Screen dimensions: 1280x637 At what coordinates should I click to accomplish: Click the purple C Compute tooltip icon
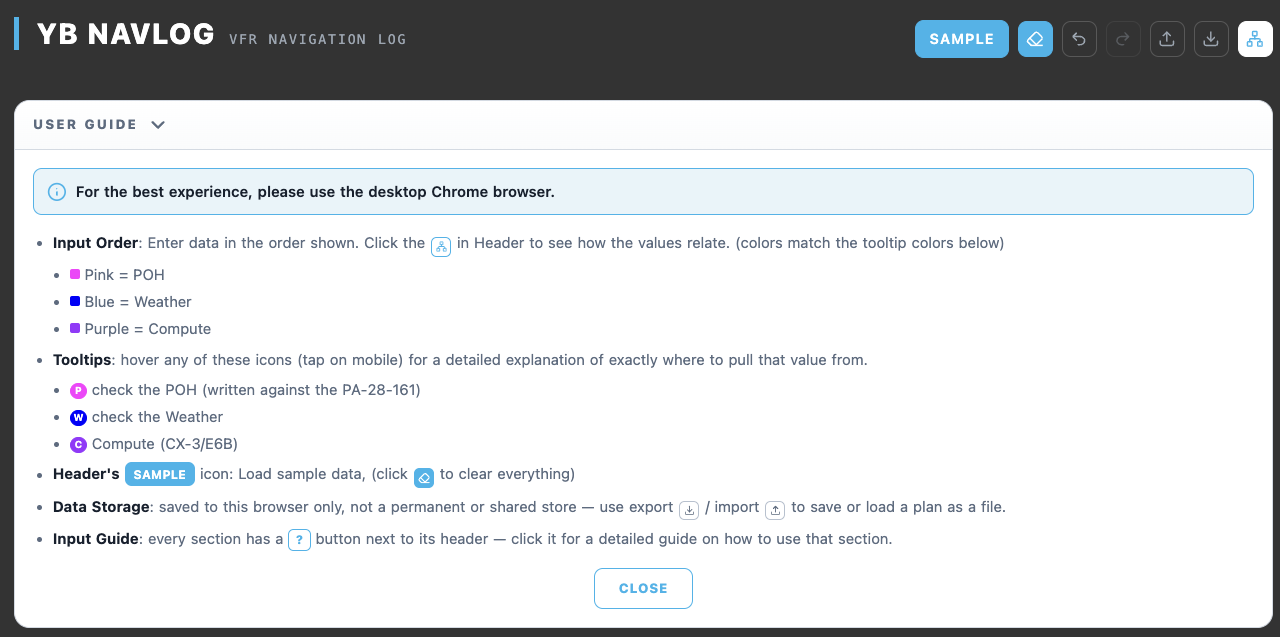coord(78,445)
